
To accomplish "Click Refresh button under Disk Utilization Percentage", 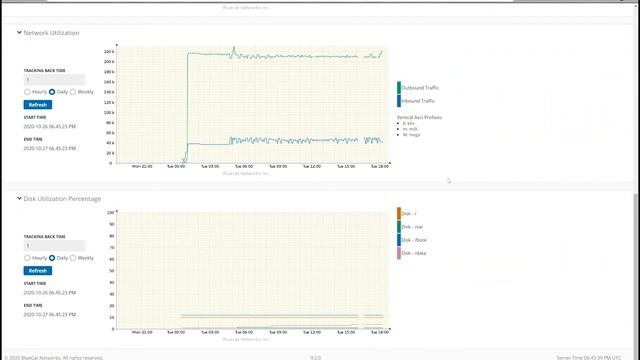I will pyautogui.click(x=38, y=271).
